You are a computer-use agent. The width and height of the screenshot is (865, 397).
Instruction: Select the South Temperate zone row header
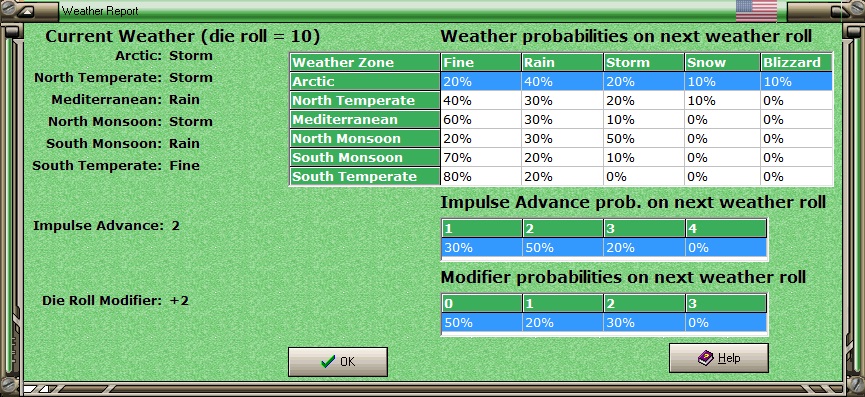click(x=365, y=176)
